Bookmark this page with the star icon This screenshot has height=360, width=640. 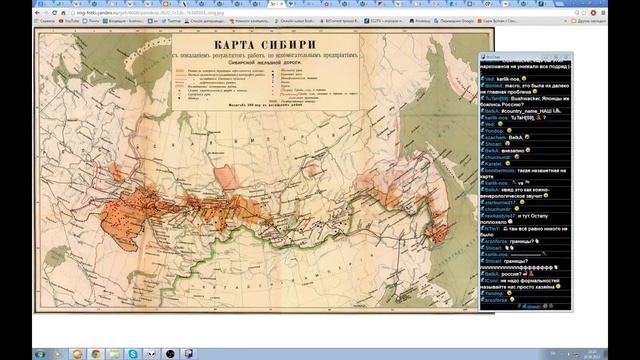click(585, 13)
